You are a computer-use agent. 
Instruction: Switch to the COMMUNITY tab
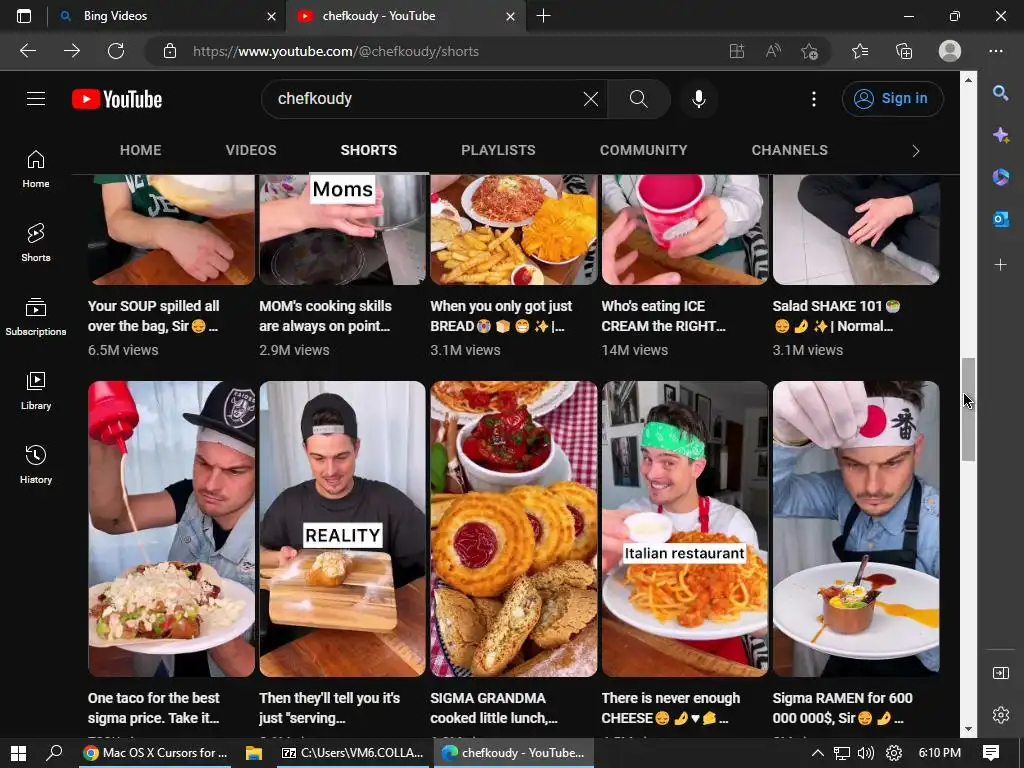(x=643, y=150)
